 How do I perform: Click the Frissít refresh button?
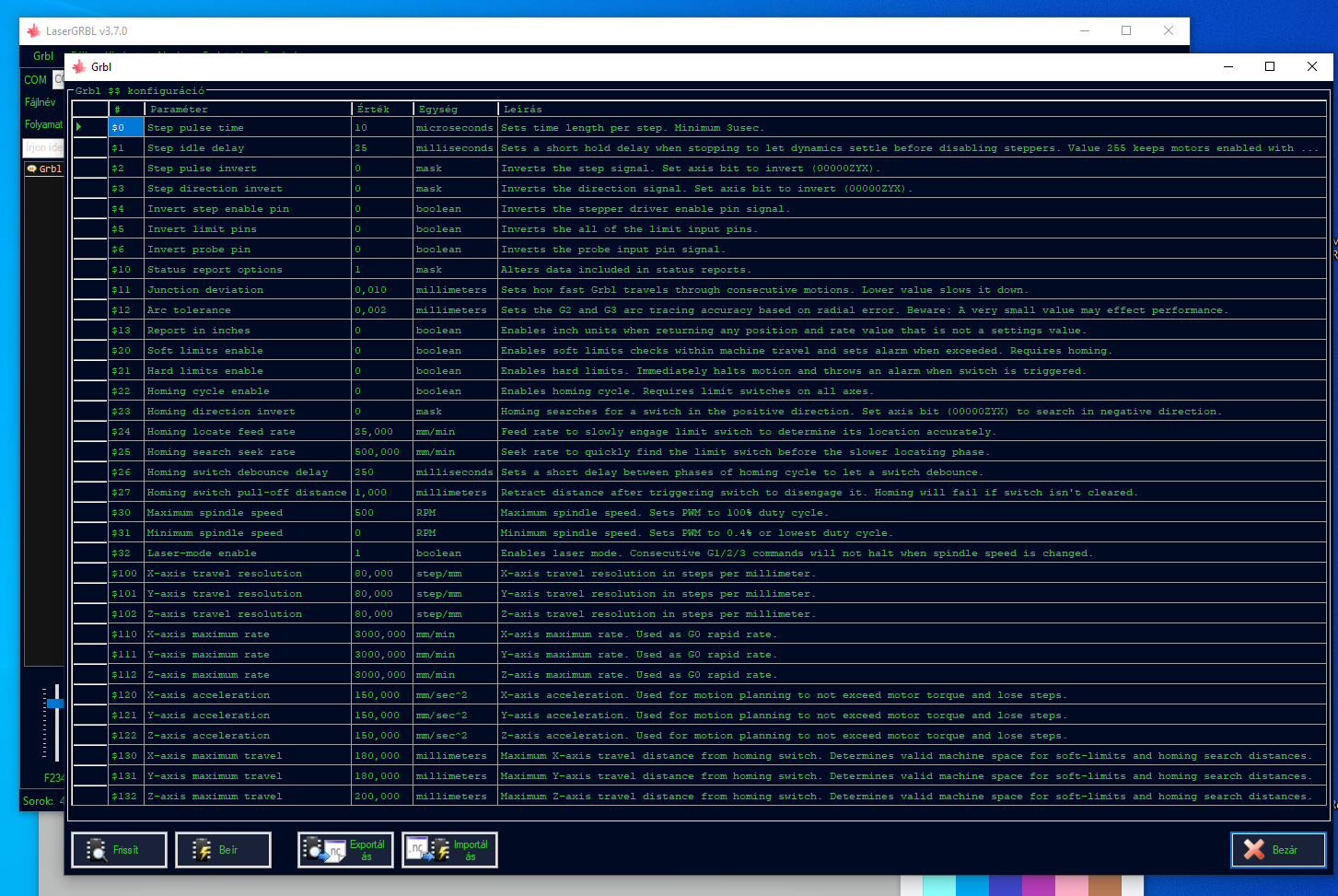(119, 850)
